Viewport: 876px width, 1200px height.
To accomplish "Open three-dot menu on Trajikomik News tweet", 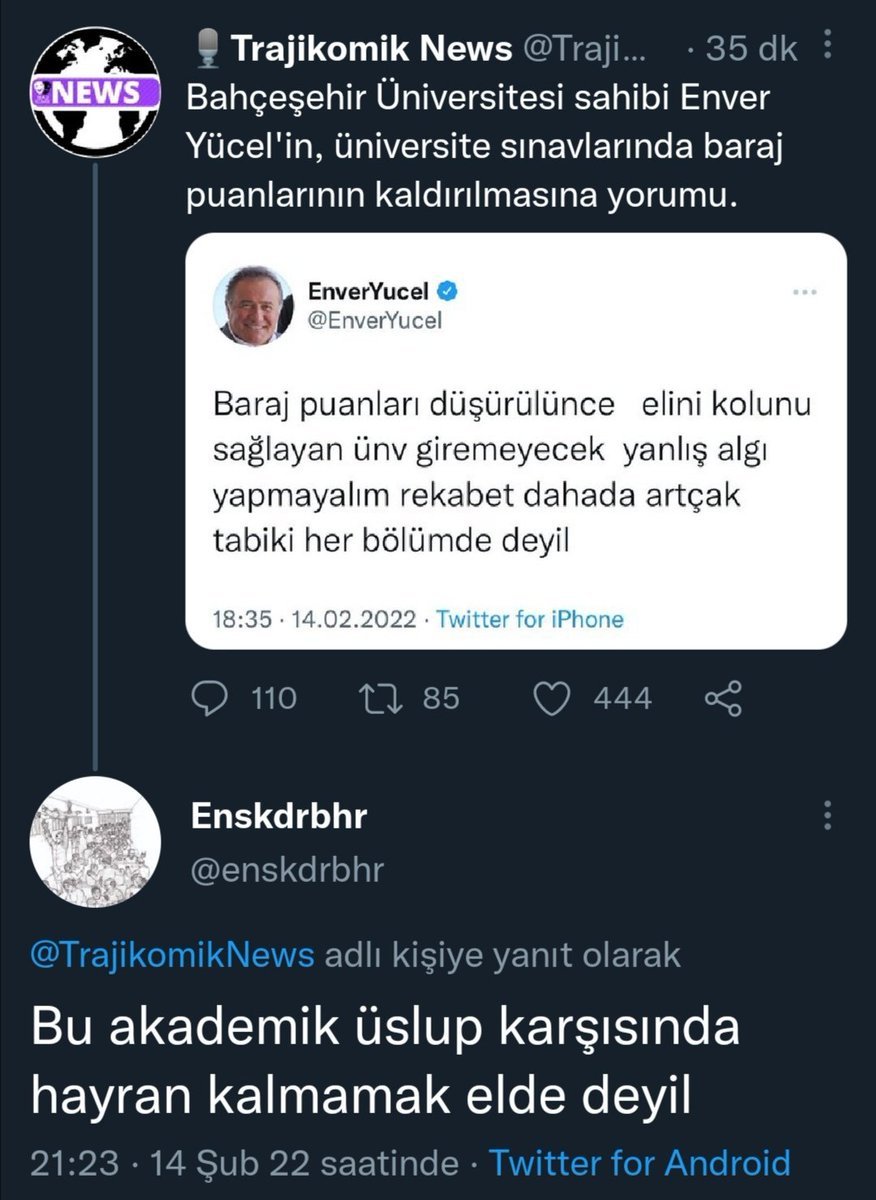I will 828,44.
